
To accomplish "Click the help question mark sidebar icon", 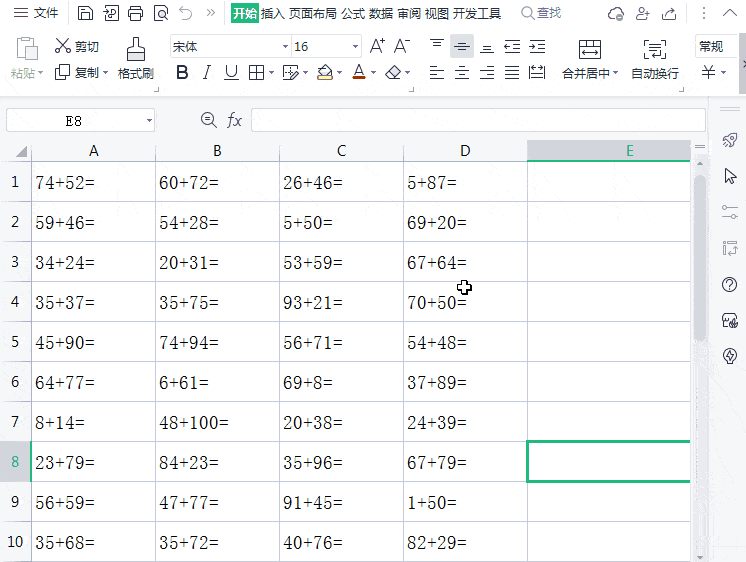I will pyautogui.click(x=729, y=285).
